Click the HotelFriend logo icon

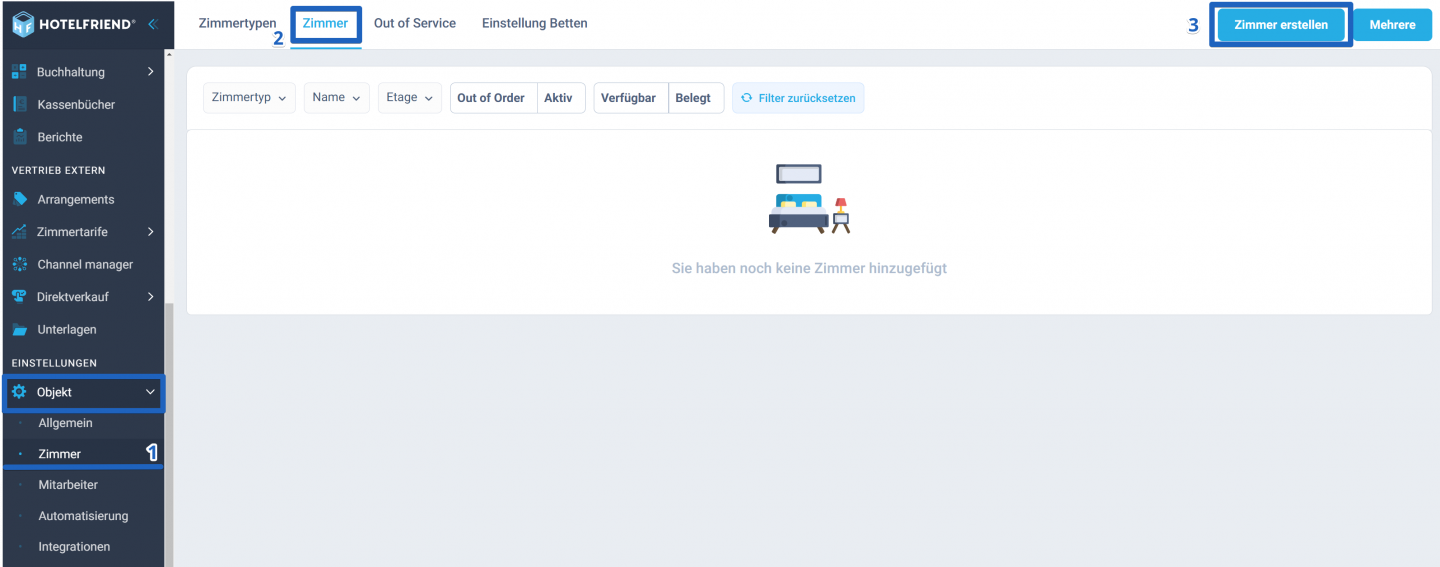click(23, 24)
